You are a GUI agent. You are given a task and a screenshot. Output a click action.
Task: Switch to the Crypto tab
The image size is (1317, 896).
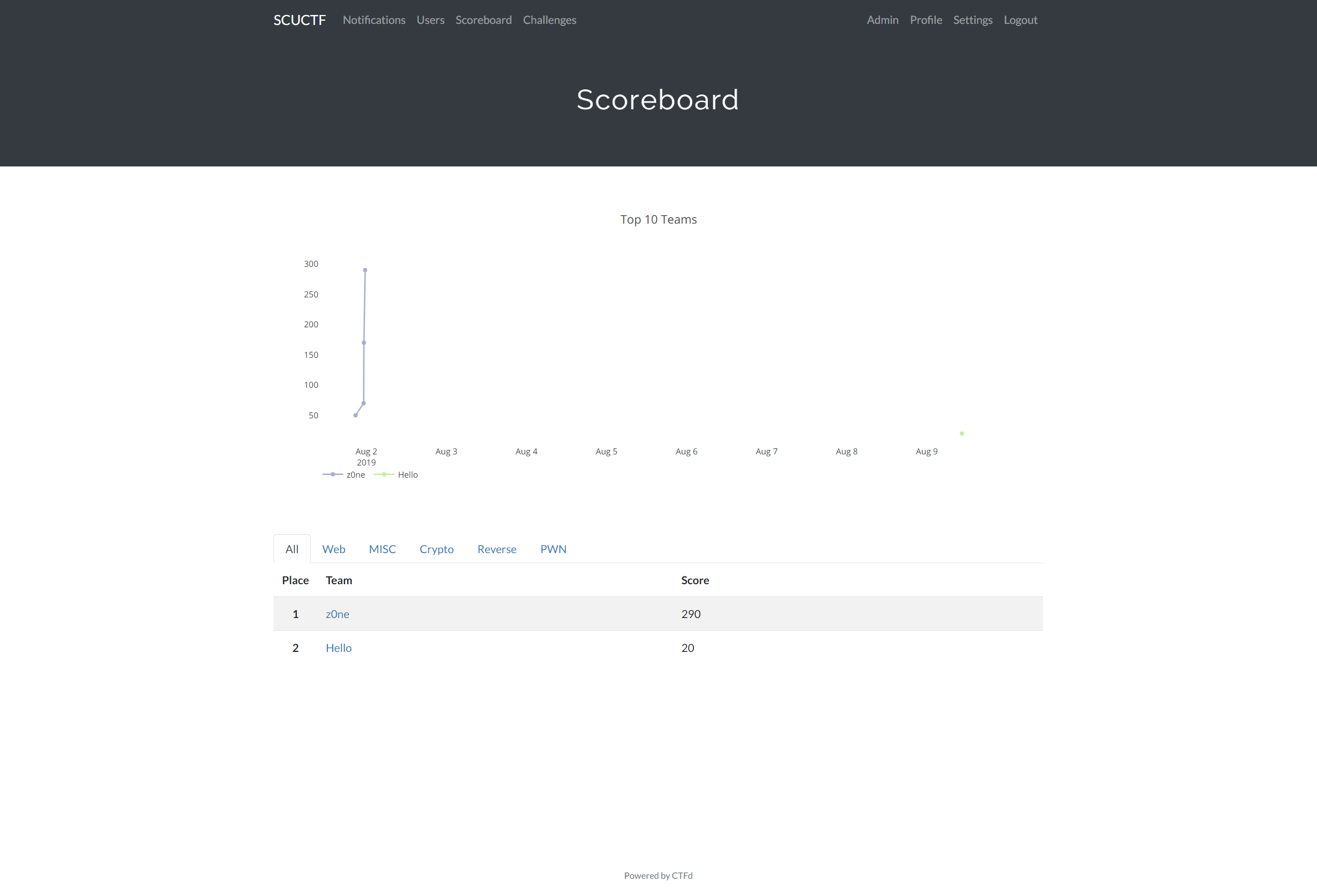[437, 549]
